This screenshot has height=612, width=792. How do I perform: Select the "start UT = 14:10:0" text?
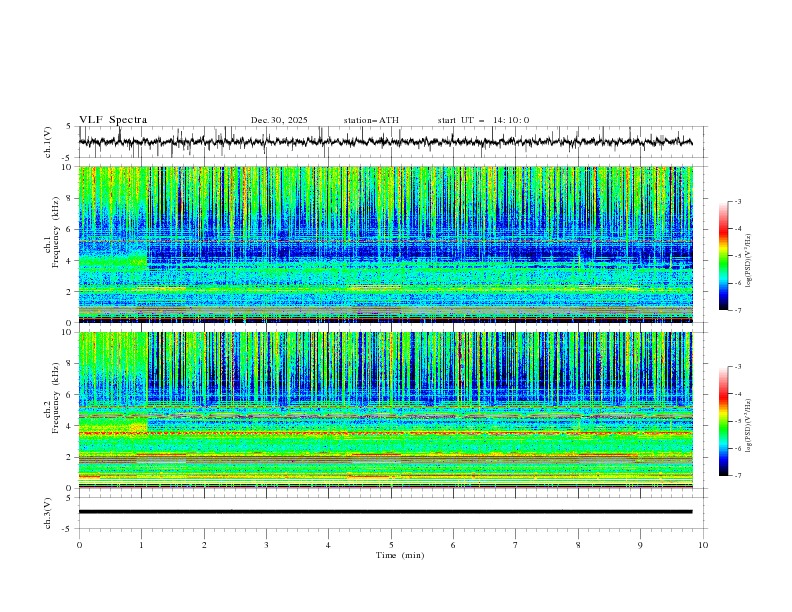(x=483, y=120)
